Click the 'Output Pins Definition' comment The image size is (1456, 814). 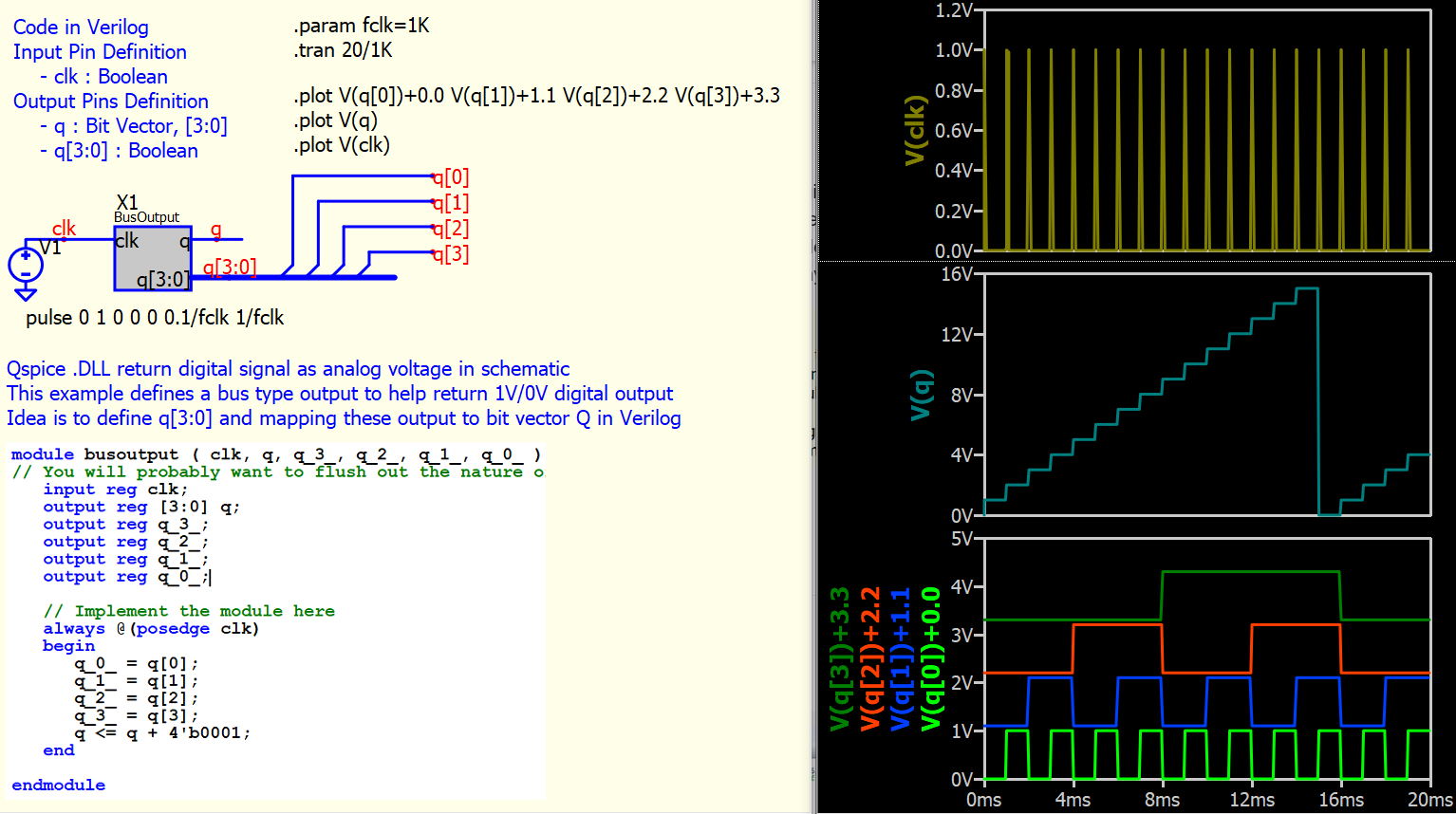(111, 102)
